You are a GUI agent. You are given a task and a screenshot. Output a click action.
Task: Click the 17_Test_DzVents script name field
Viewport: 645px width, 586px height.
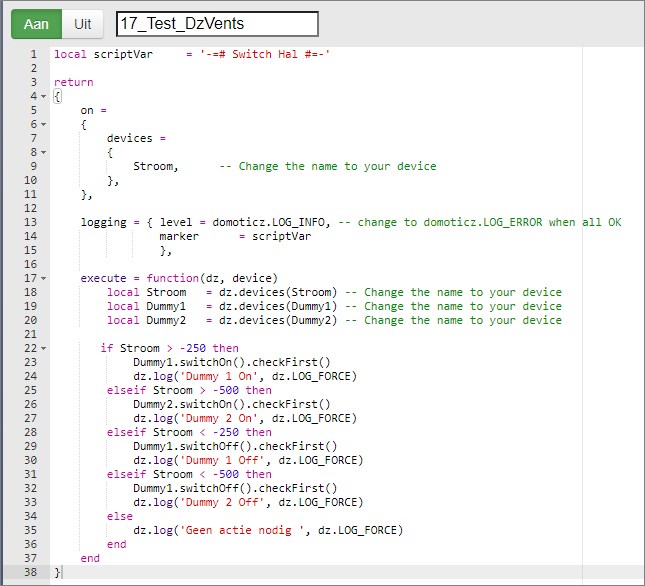tap(217, 24)
